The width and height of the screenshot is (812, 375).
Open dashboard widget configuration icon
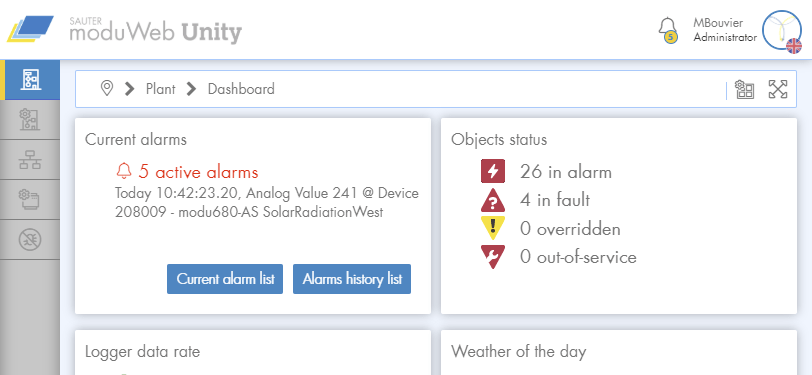(x=745, y=89)
